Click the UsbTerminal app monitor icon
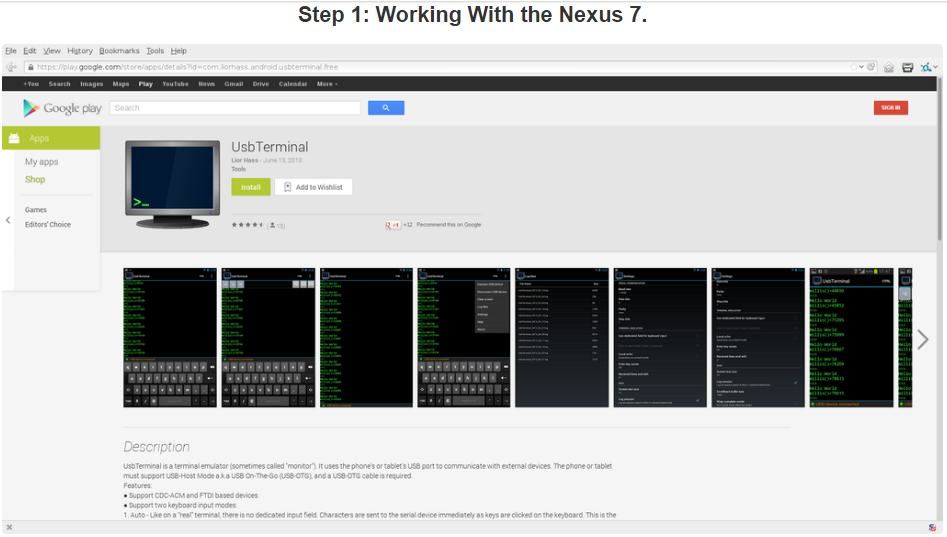 tap(173, 184)
